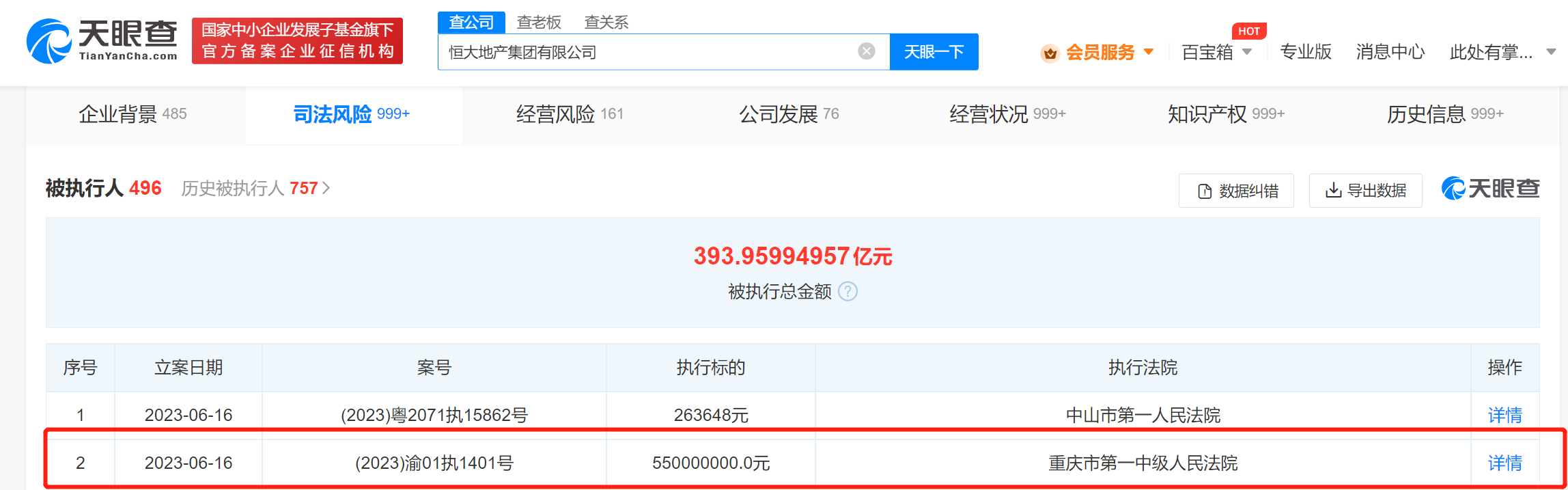Viewport: 1568px width, 490px height.
Task: Click the 执行标的 column header
Action: (x=711, y=368)
